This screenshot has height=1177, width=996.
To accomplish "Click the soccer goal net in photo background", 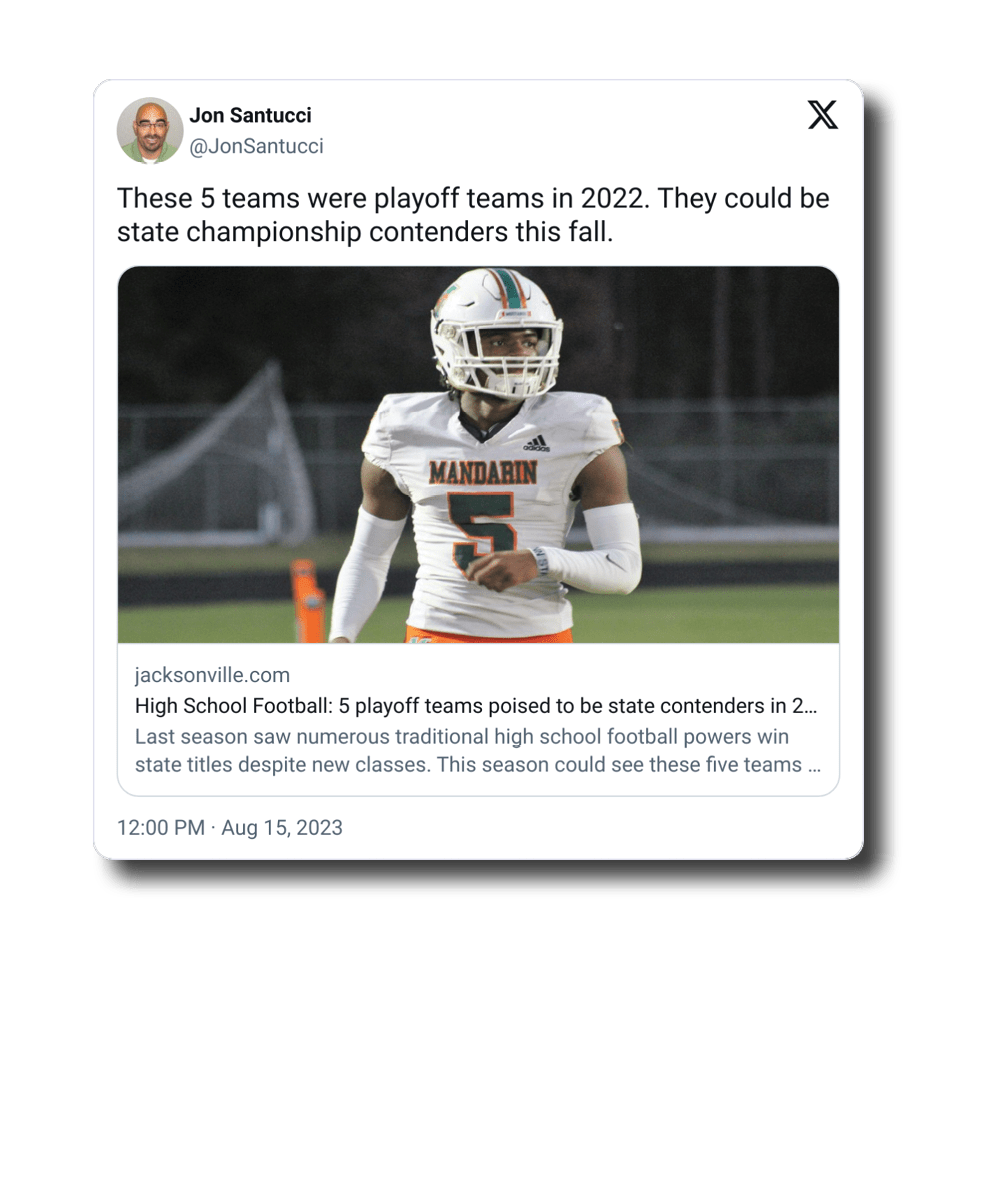I will [x=218, y=458].
